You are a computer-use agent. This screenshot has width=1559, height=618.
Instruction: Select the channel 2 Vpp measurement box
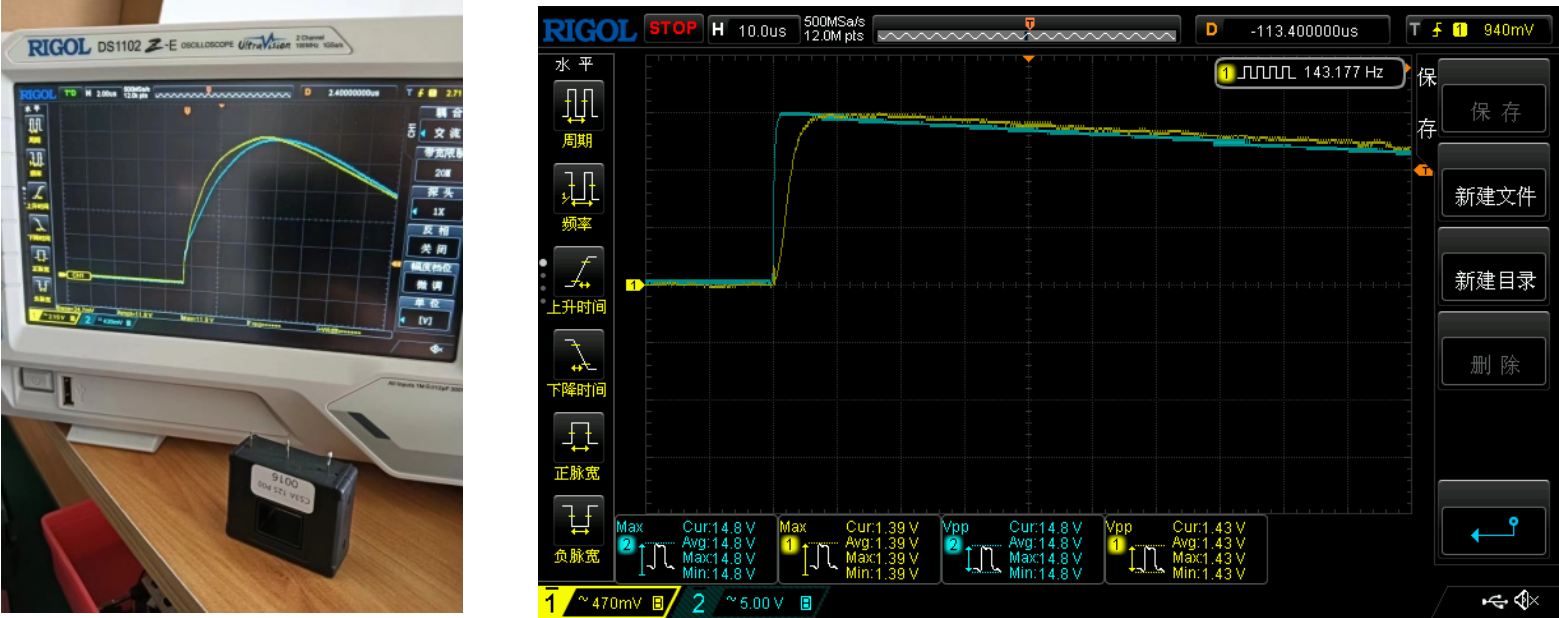click(x=1023, y=549)
